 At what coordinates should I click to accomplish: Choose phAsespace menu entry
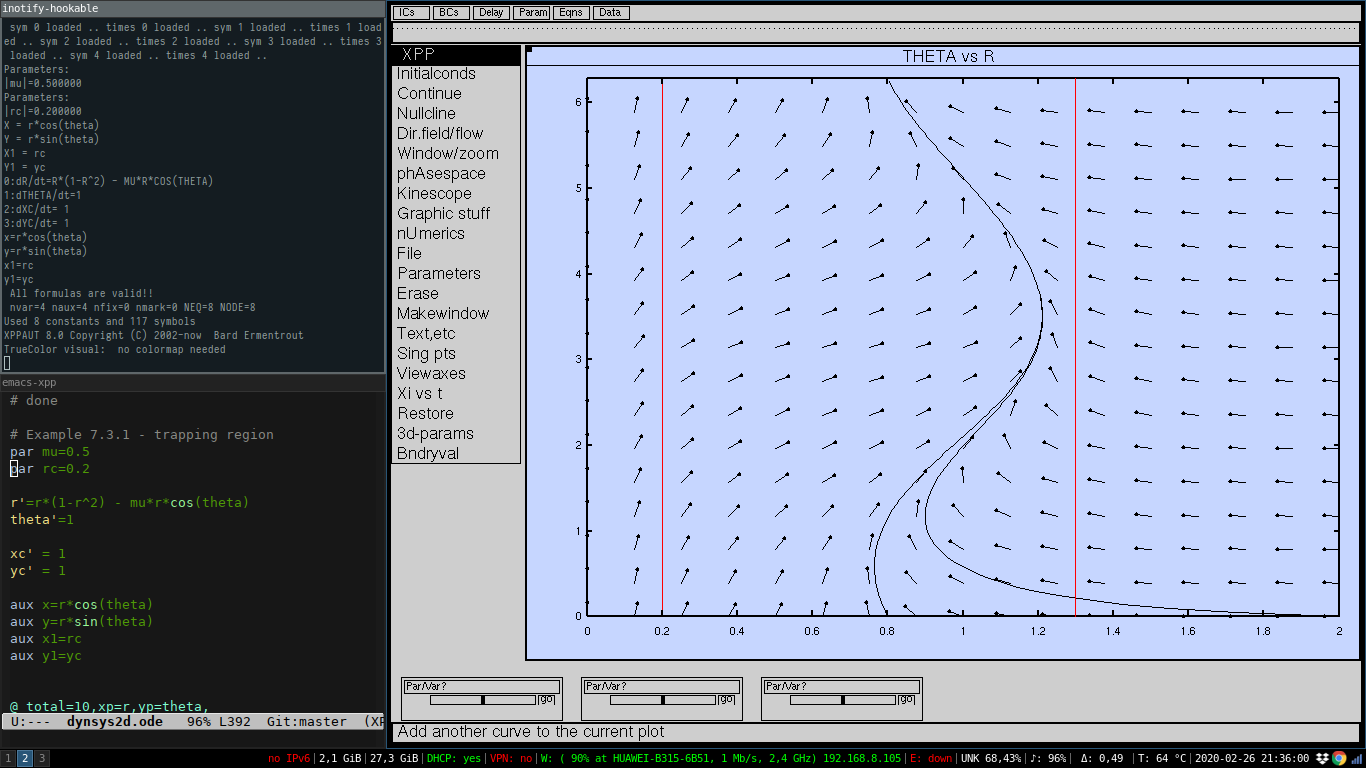[456, 174]
